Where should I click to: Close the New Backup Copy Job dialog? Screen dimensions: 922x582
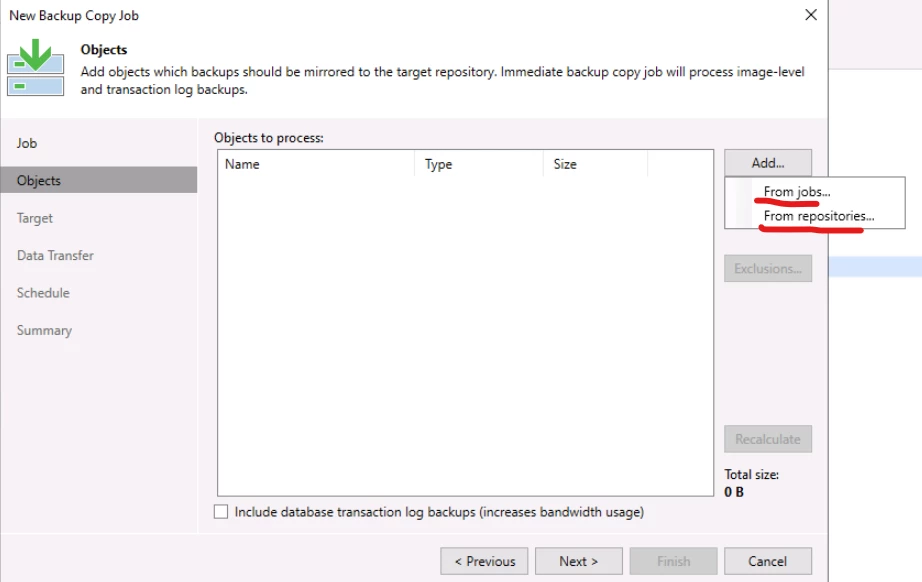pyautogui.click(x=811, y=15)
